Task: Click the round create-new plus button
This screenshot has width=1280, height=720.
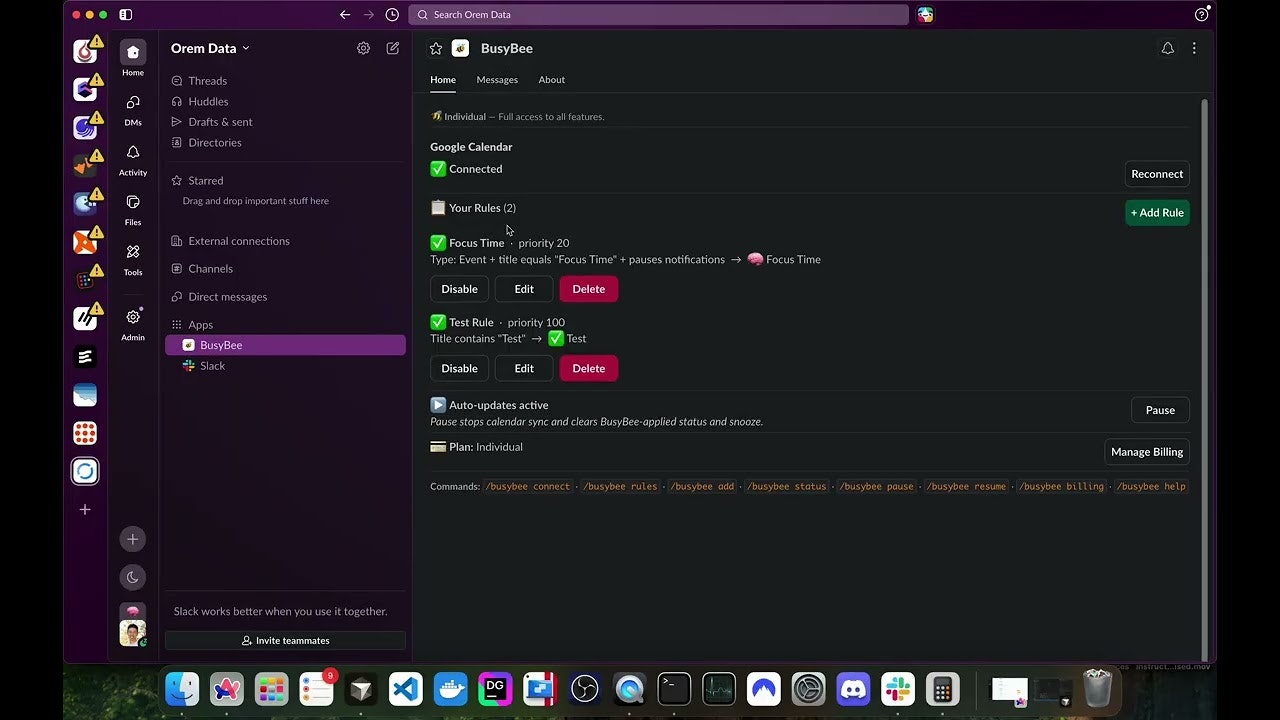Action: [133, 539]
